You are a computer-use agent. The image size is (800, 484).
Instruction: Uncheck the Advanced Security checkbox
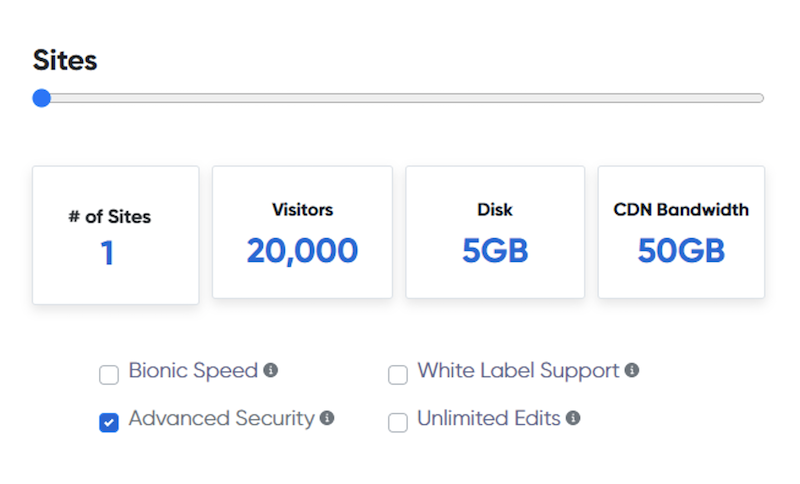coord(109,423)
